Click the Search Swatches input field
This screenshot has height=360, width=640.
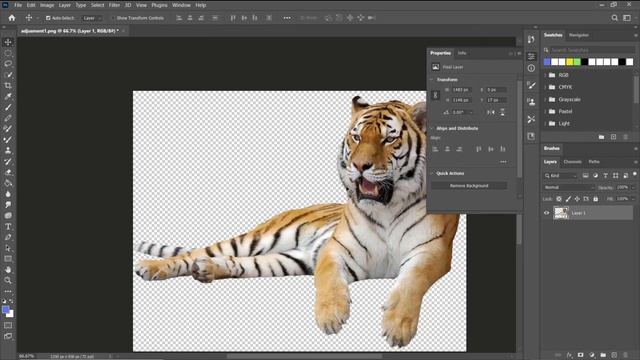592,50
